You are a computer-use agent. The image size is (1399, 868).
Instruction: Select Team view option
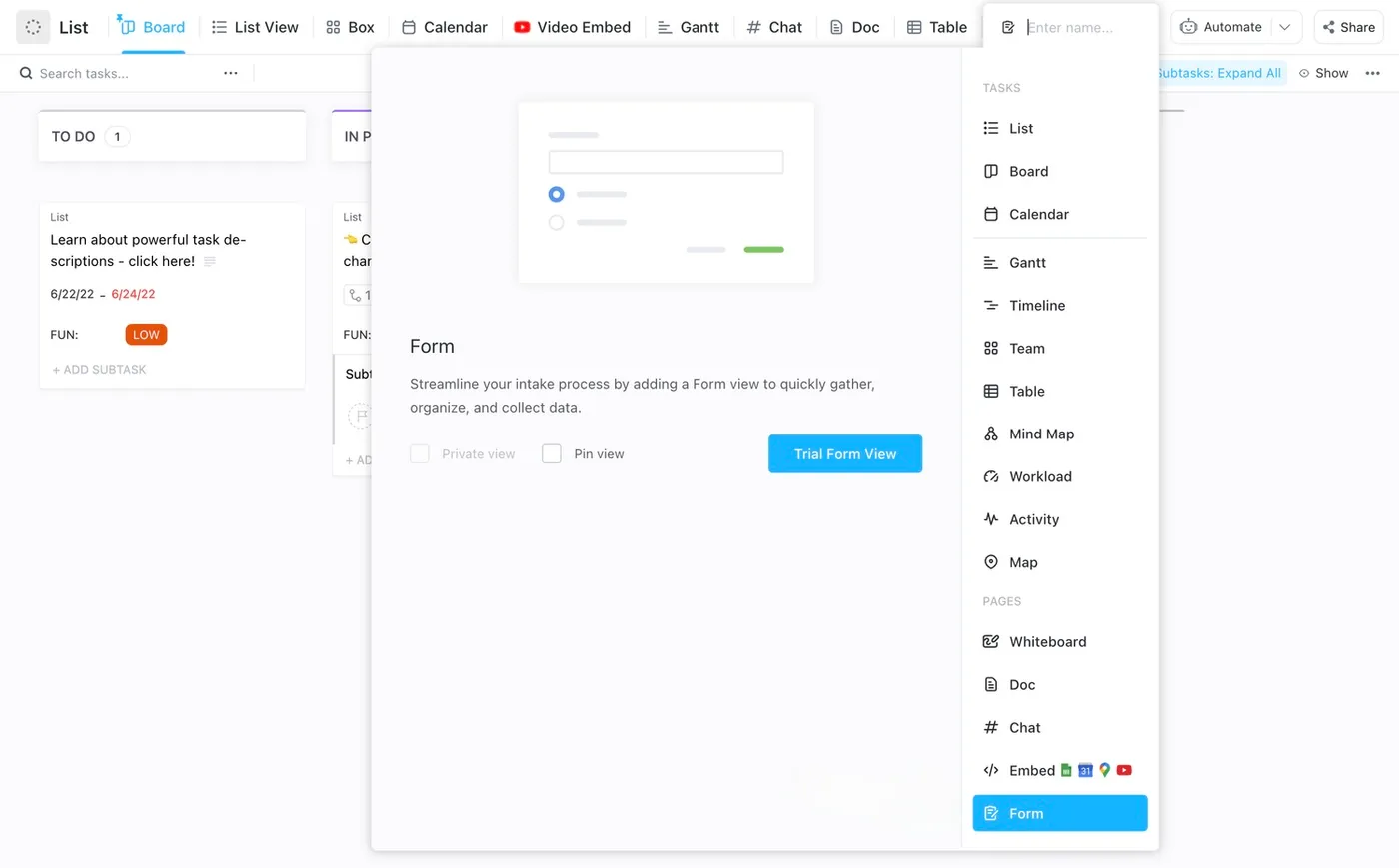pos(1060,348)
